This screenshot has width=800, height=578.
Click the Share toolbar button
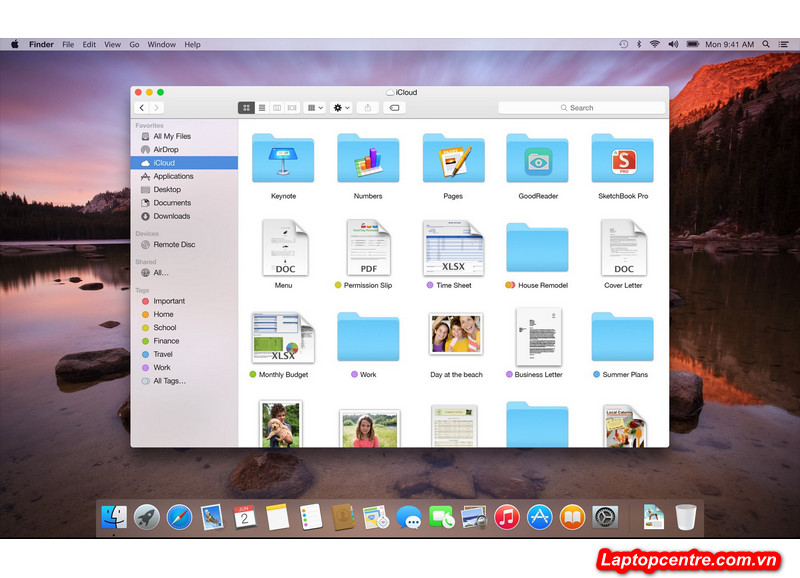coord(368,108)
